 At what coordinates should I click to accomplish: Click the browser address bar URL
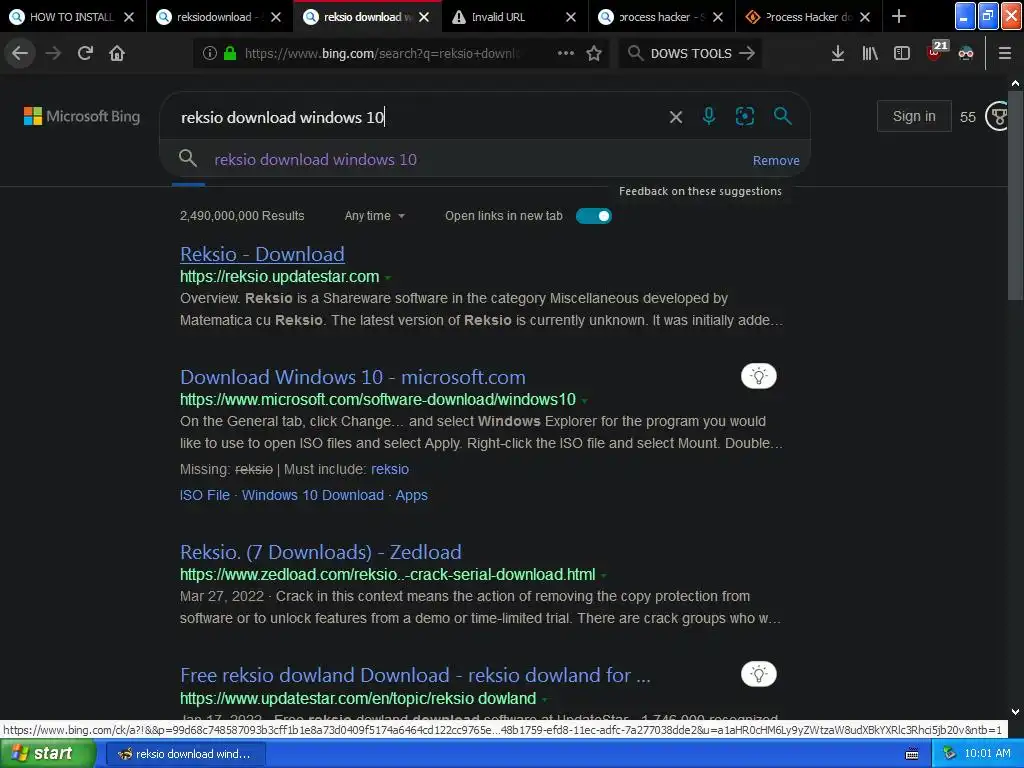(x=382, y=53)
